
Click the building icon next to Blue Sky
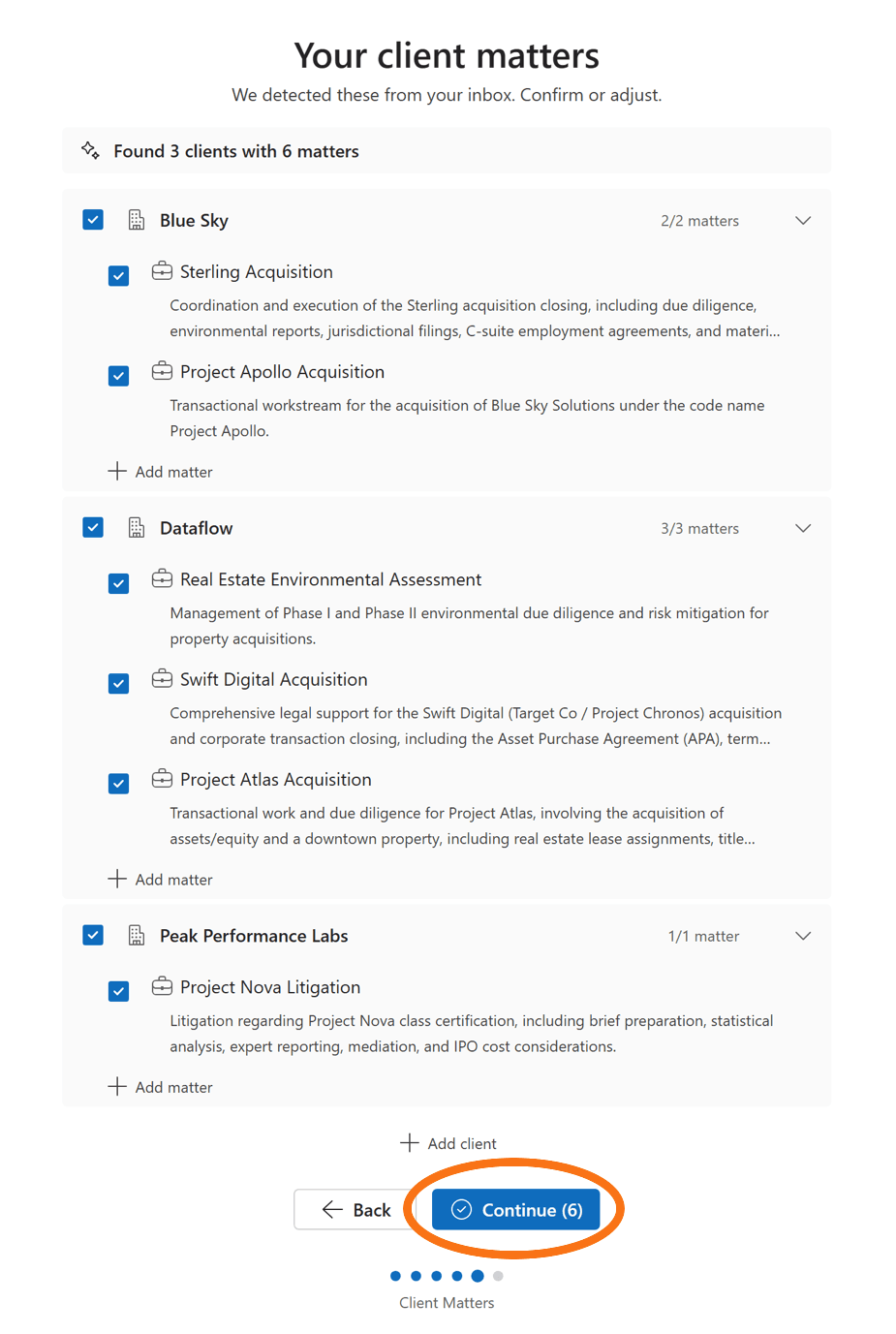(137, 220)
